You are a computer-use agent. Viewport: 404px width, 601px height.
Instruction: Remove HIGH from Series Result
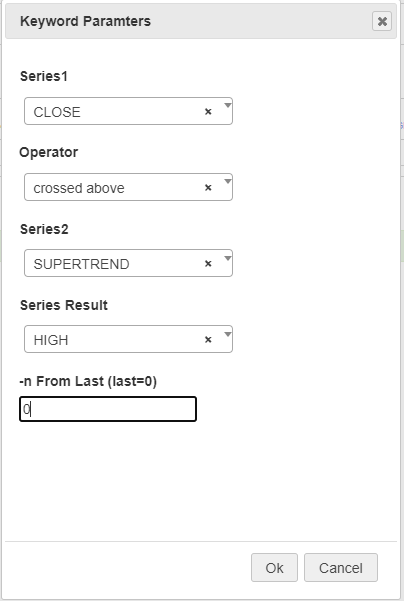pyautogui.click(x=208, y=339)
